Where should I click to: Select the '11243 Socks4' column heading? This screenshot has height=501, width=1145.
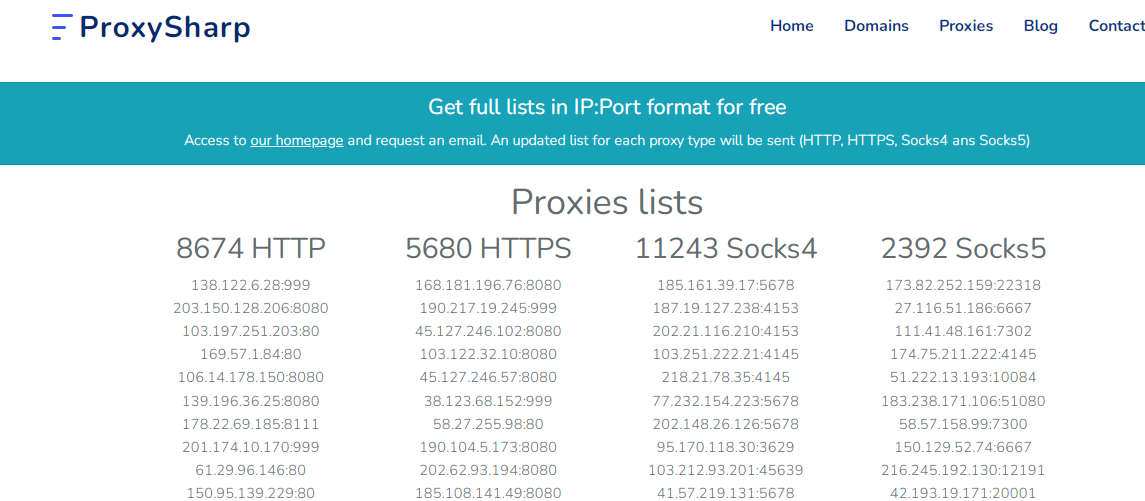pos(726,249)
